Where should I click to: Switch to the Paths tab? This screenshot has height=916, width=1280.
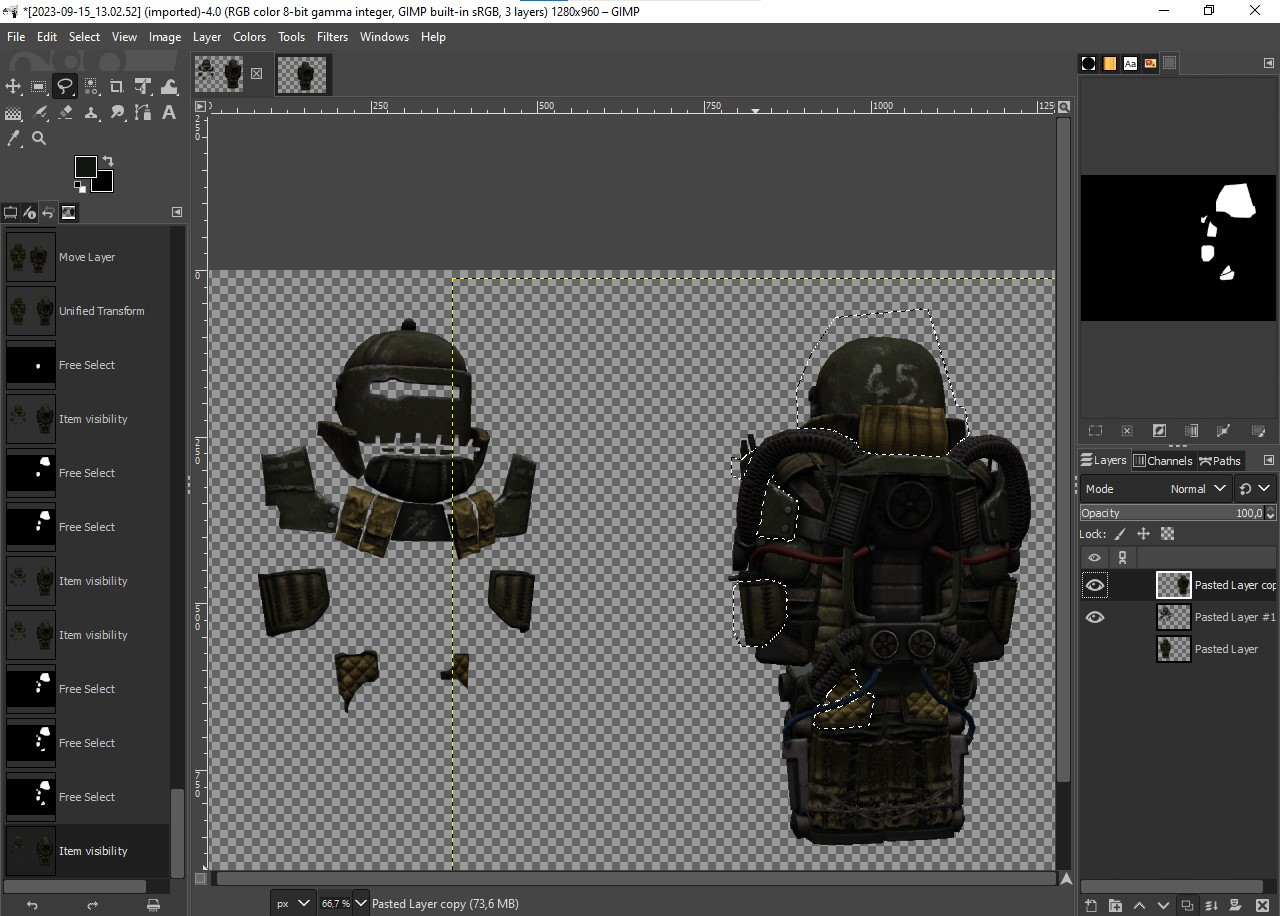click(x=1220, y=461)
